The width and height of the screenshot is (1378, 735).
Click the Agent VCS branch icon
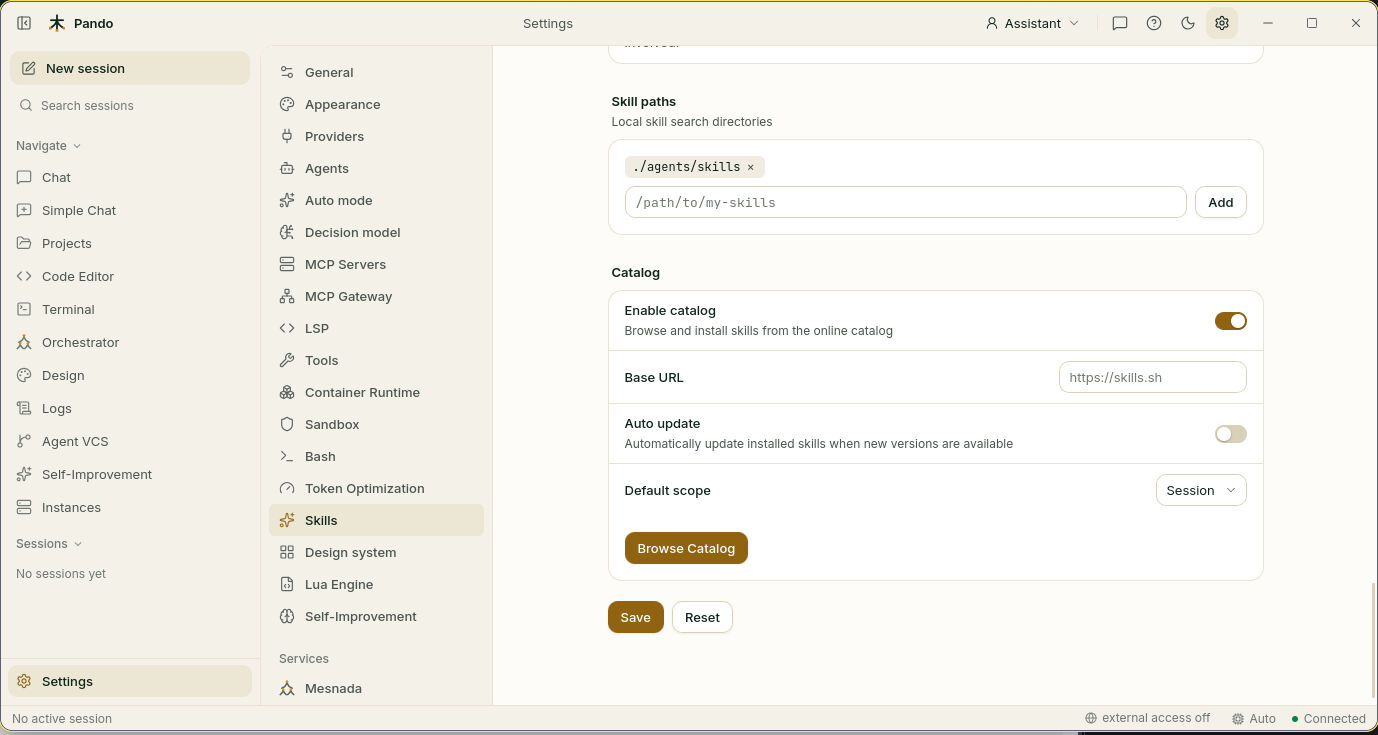24,441
